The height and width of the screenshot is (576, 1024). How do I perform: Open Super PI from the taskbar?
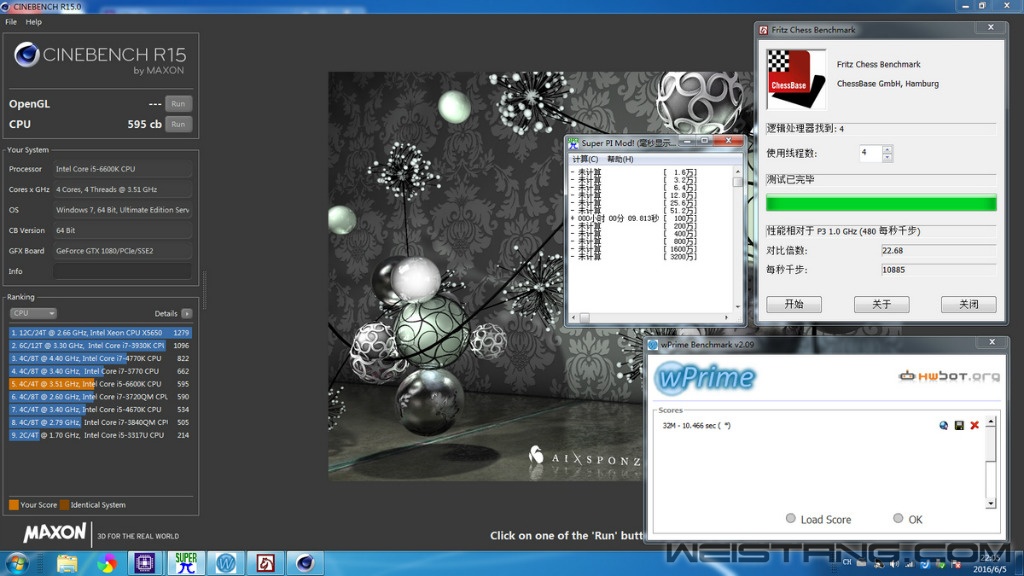click(x=186, y=562)
